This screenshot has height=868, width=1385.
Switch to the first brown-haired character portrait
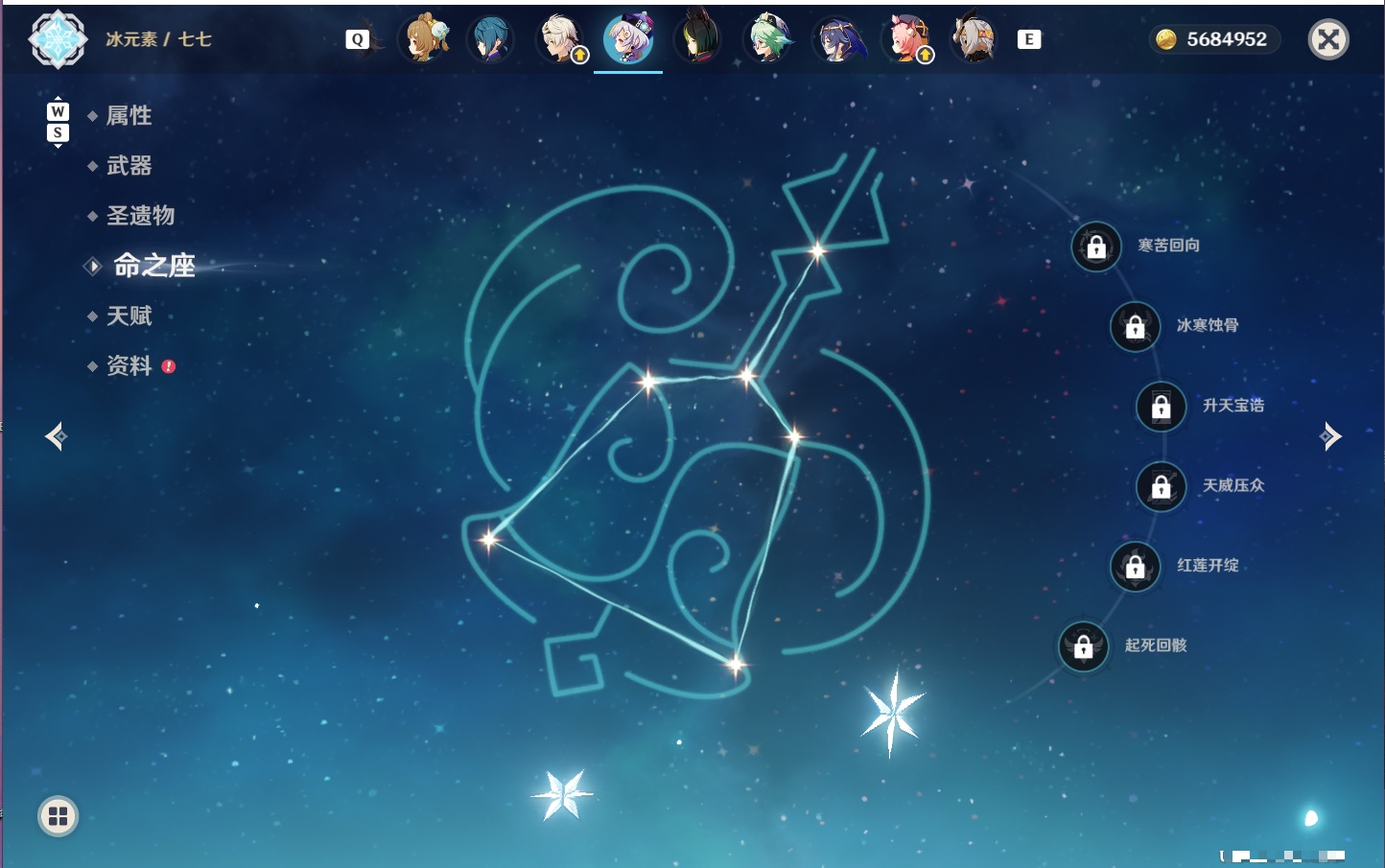424,39
